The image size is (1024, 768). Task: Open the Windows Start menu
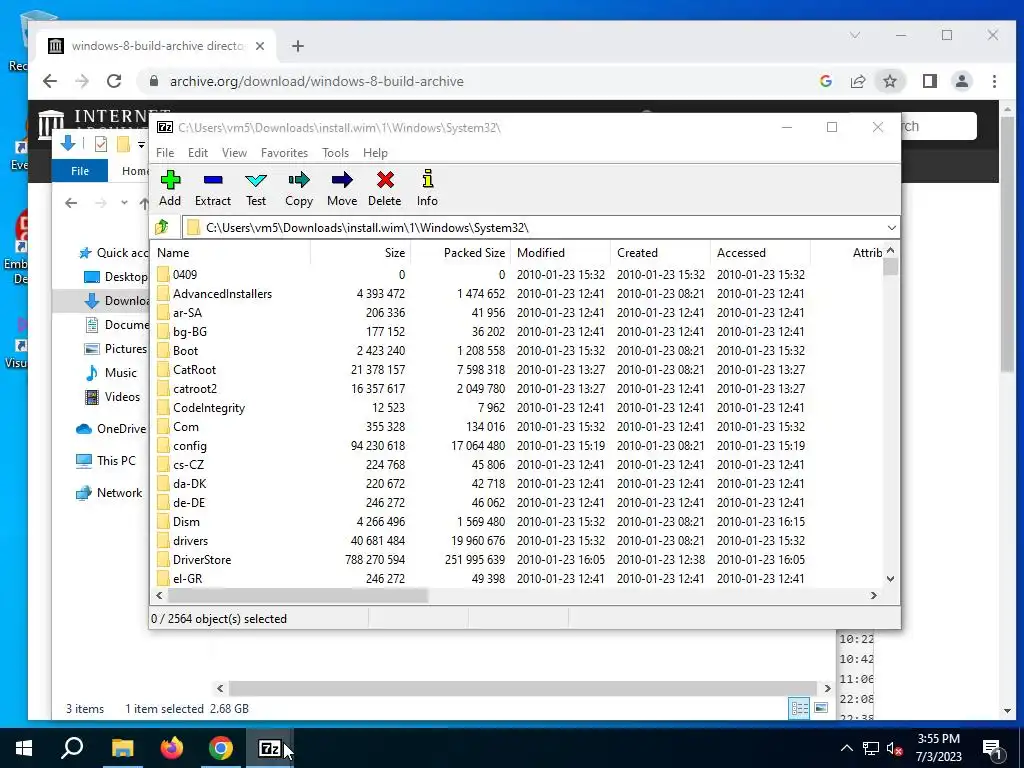[x=24, y=748]
